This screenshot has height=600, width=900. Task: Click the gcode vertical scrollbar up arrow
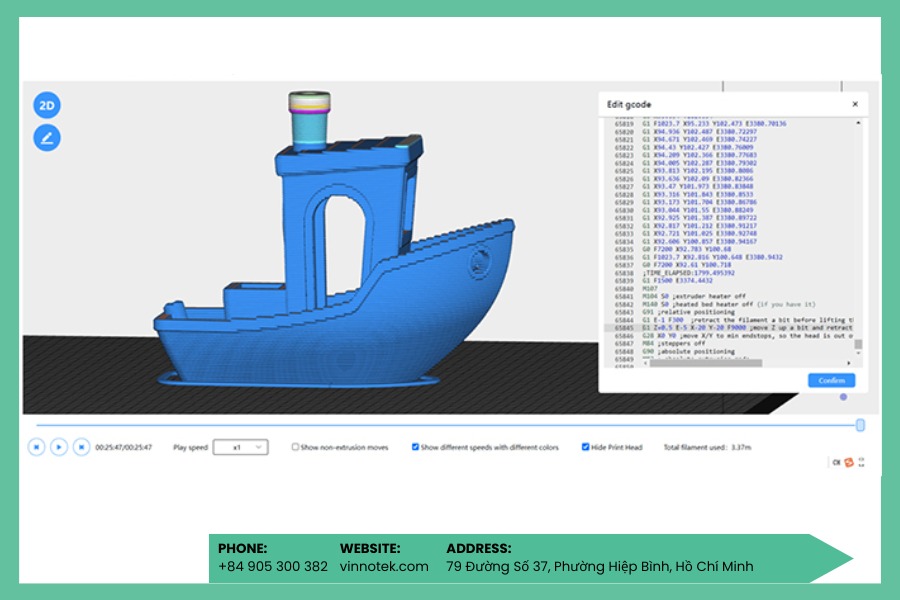[858, 123]
